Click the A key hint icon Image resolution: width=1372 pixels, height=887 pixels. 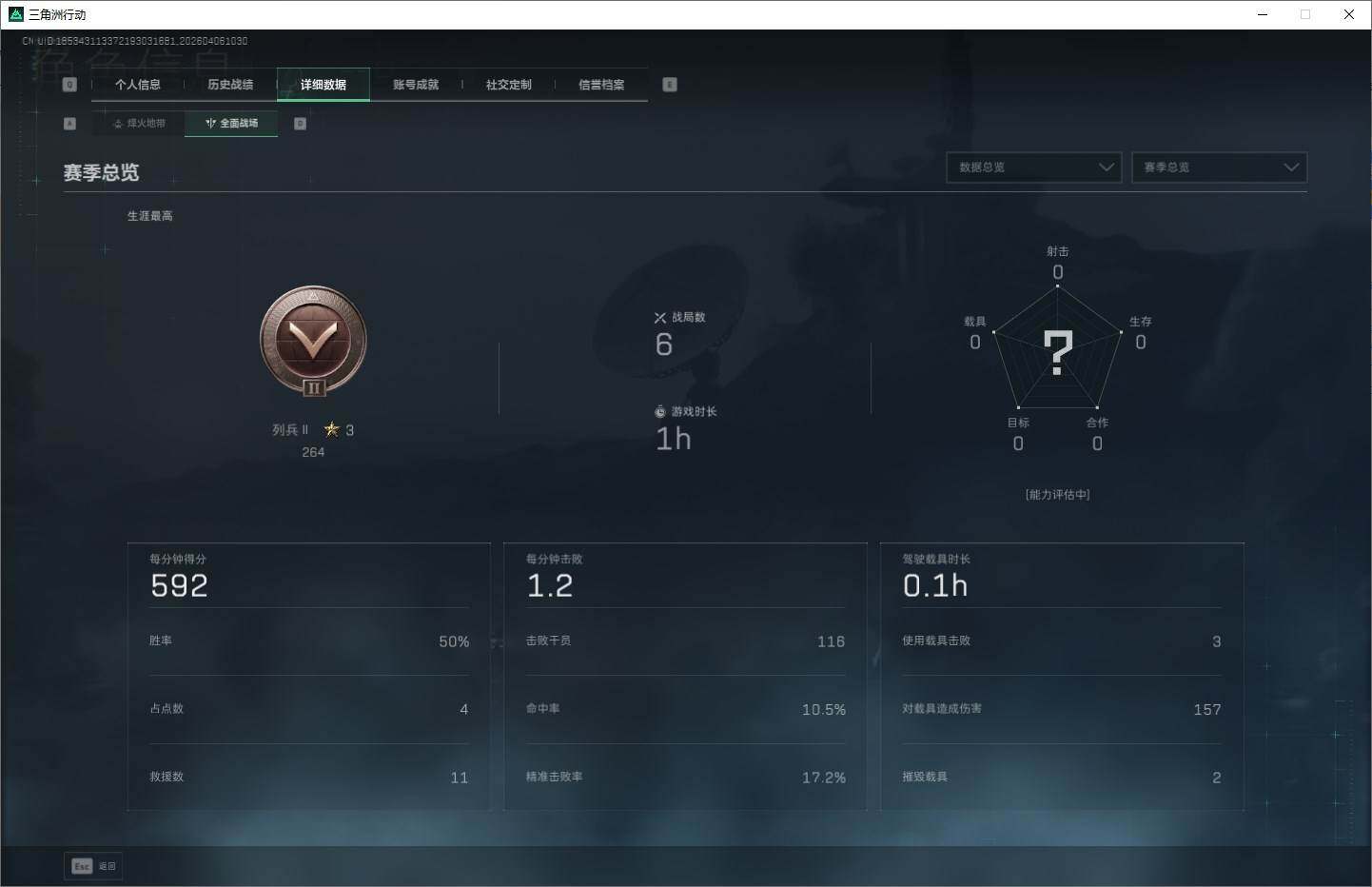[69, 124]
